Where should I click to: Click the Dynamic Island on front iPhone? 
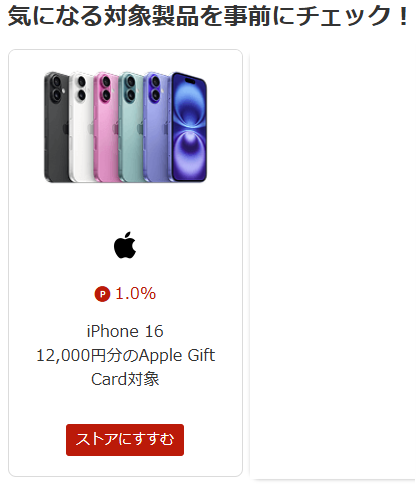coord(190,80)
